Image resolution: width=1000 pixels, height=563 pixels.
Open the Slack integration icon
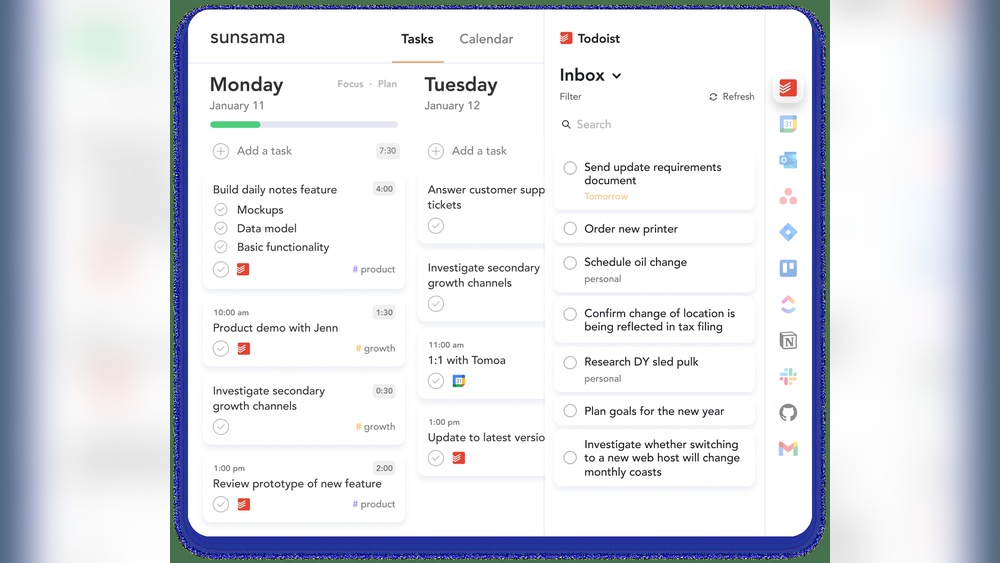[788, 376]
